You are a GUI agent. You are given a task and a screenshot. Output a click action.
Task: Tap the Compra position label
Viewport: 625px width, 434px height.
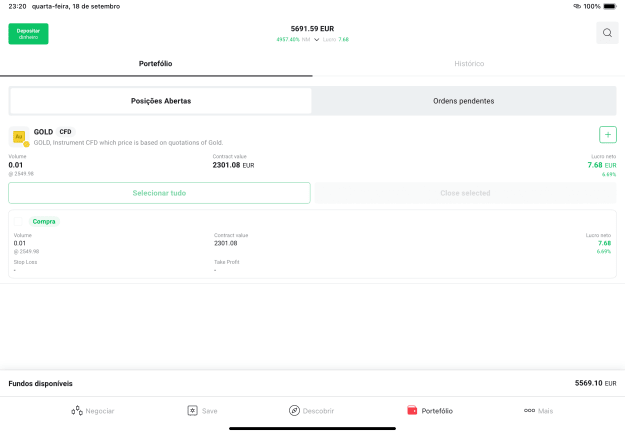tap(44, 222)
